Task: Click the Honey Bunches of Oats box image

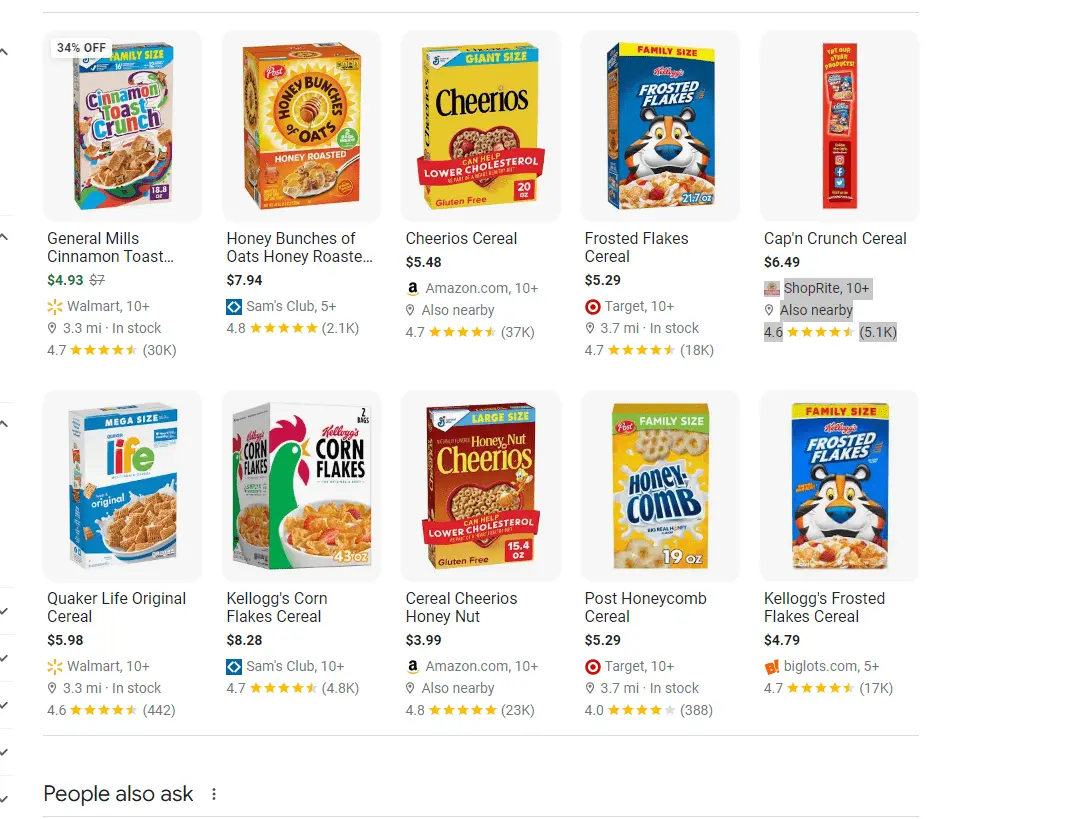Action: 301,125
